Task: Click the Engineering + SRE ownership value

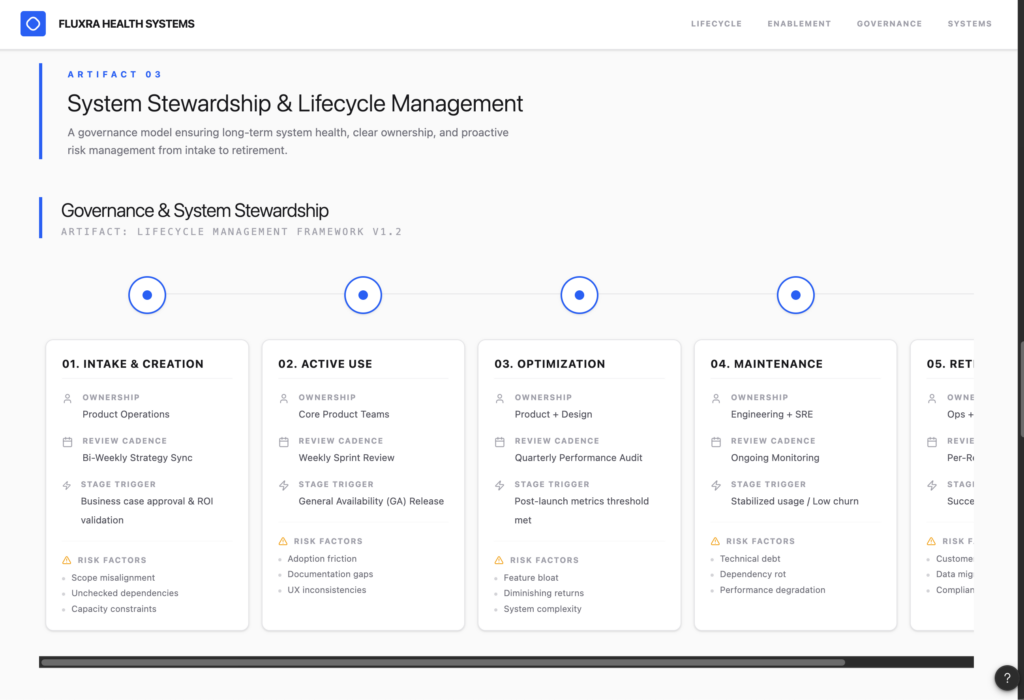Action: [772, 414]
